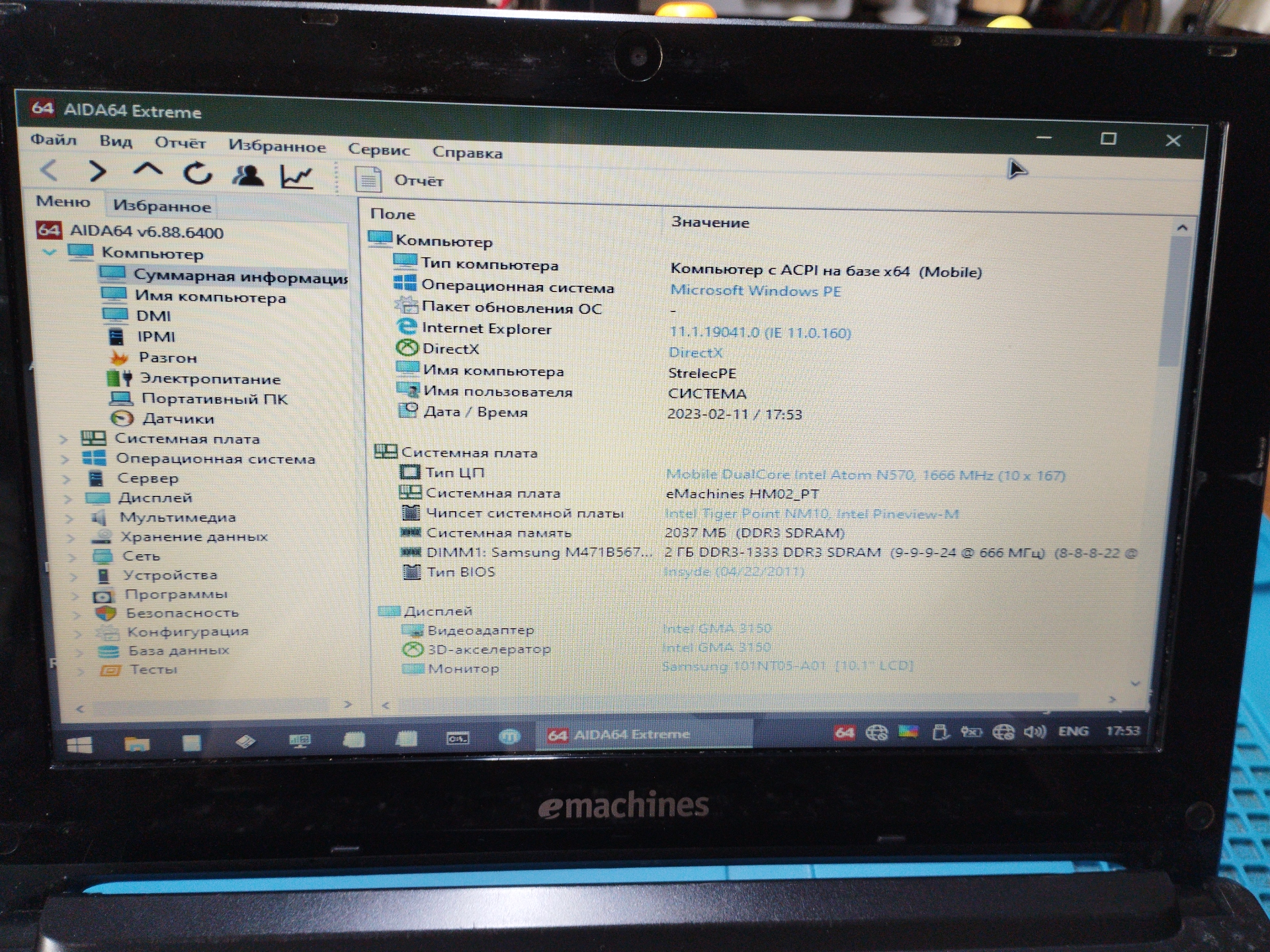Click the right arrow of the details horizontal scrollbar
The image size is (1270, 952).
click(x=1112, y=699)
